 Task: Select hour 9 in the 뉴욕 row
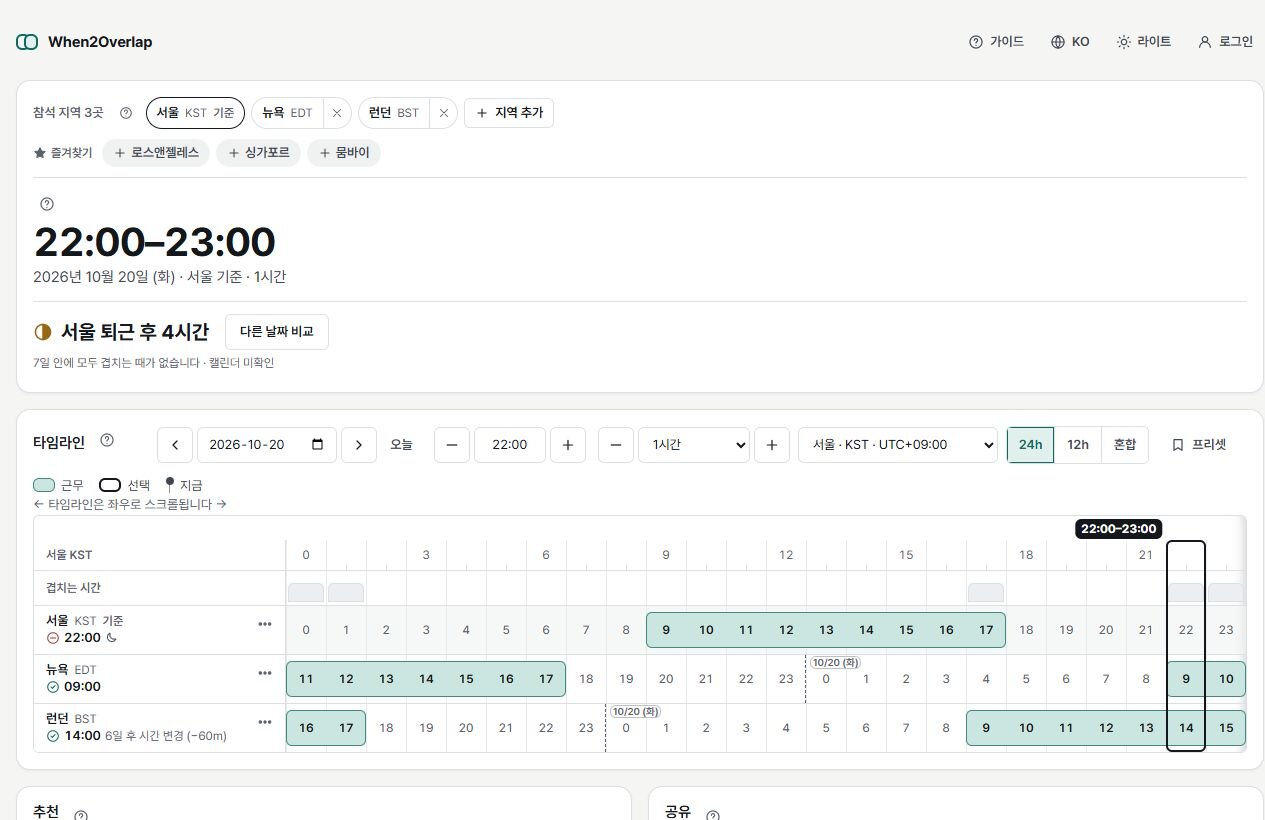pos(1186,679)
